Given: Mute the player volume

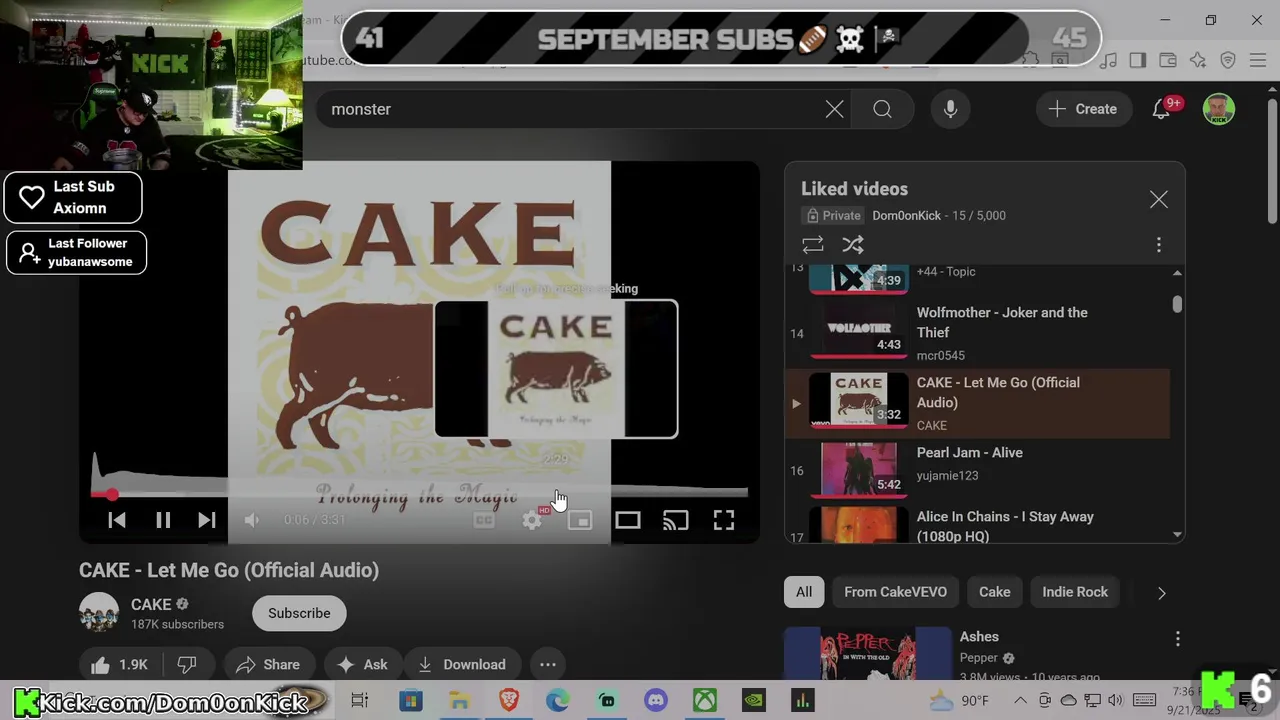Looking at the screenshot, I should 252,520.
